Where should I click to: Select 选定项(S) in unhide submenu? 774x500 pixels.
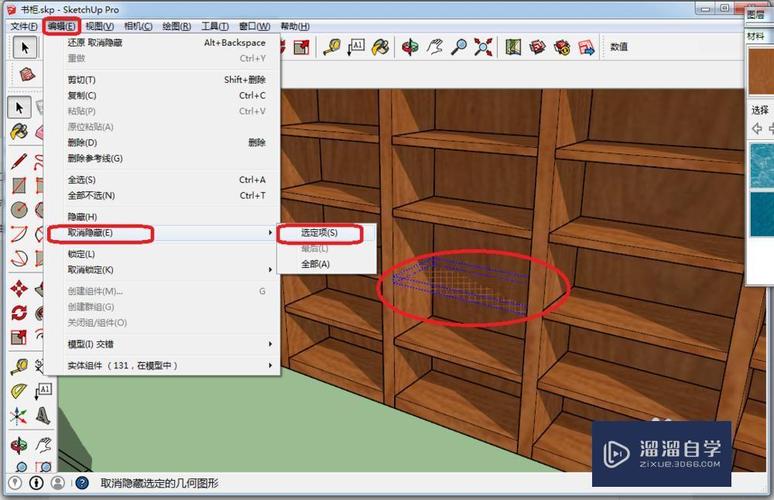(326, 232)
